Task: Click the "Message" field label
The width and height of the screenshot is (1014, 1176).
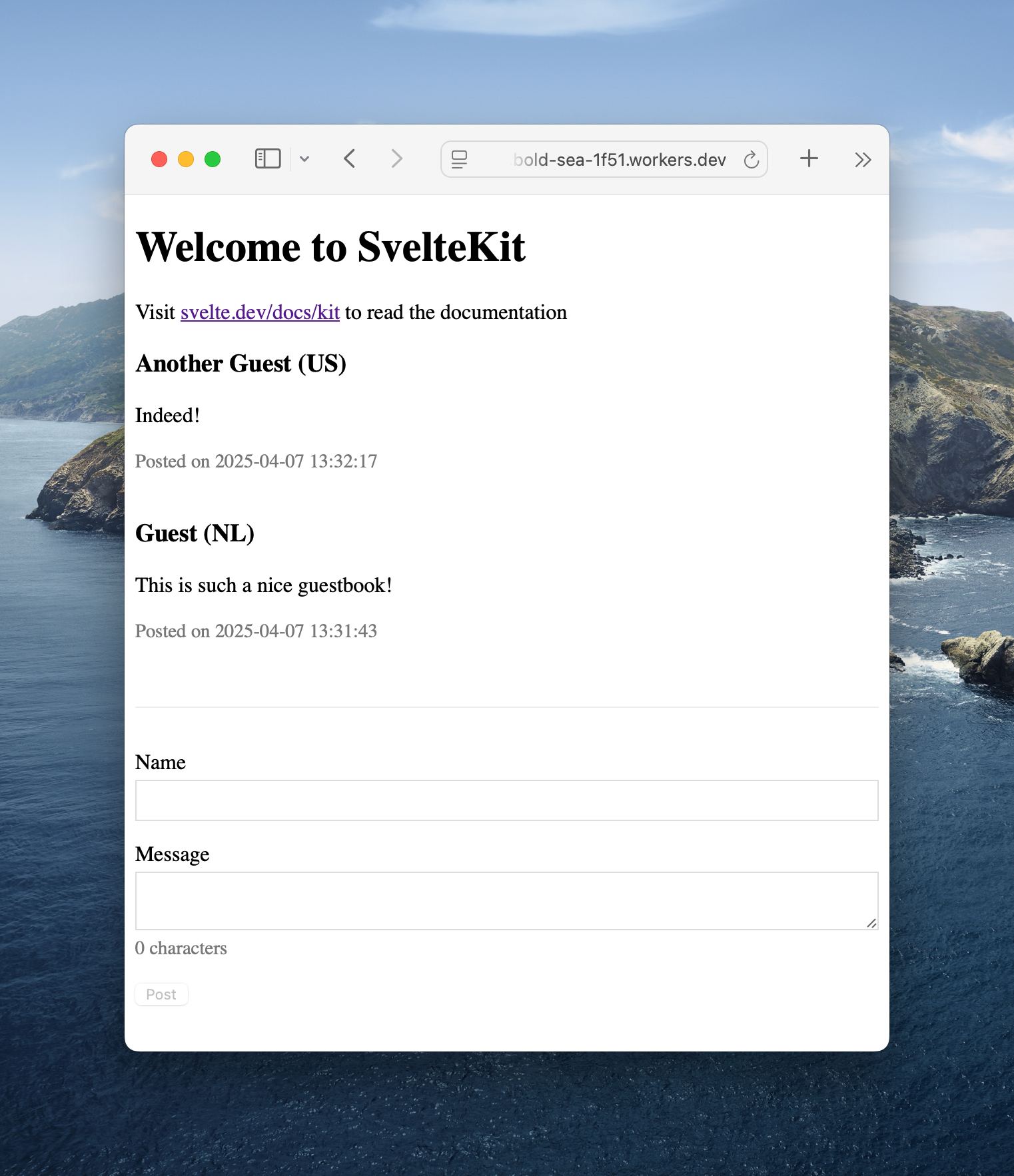Action: tap(172, 854)
